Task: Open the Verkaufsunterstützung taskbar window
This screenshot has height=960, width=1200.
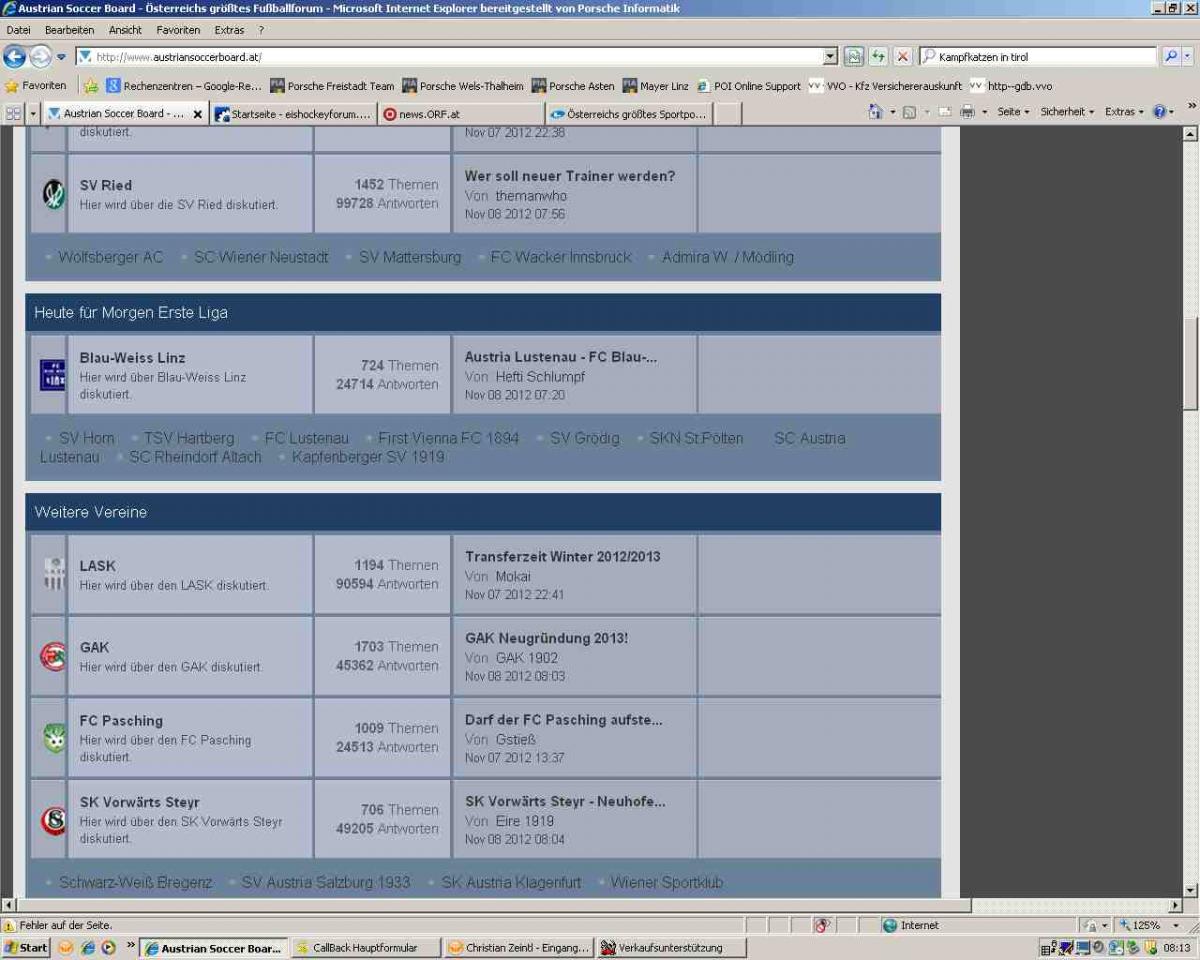Action: pos(670,947)
